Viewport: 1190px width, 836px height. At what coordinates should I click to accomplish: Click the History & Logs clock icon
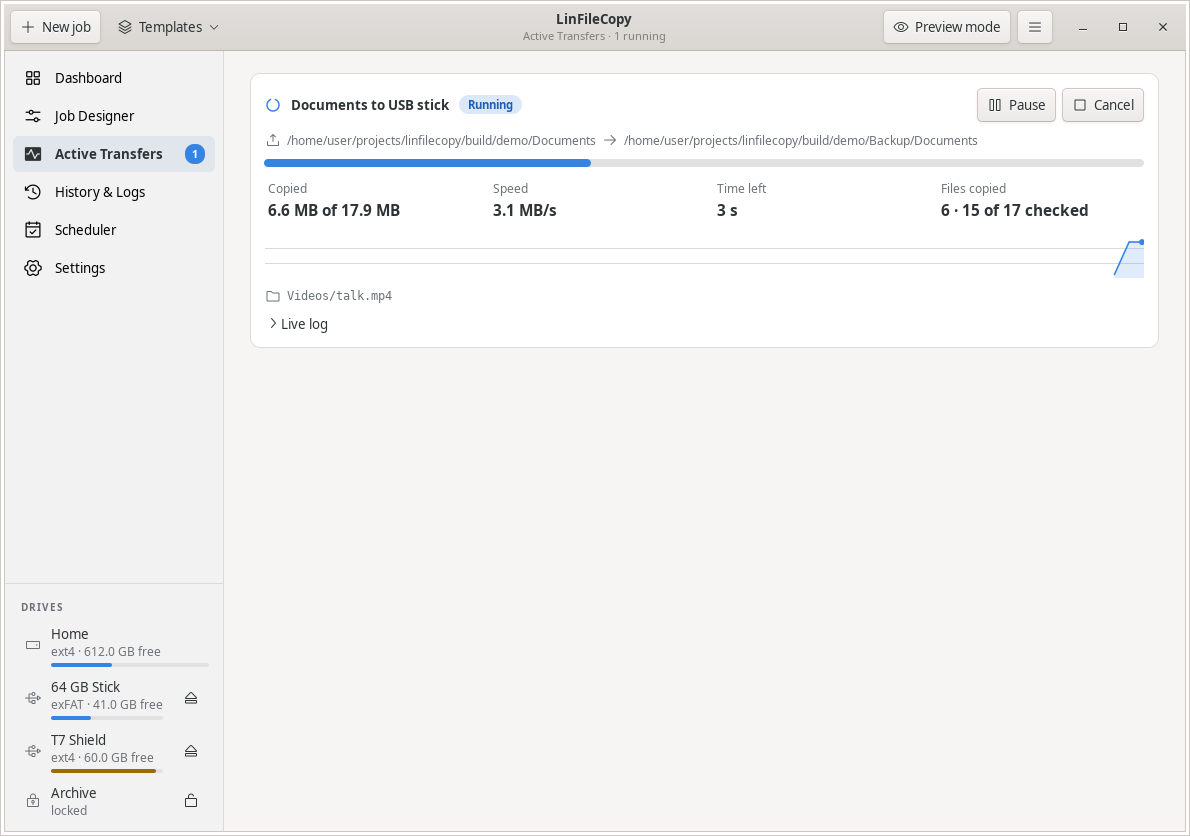click(33, 192)
